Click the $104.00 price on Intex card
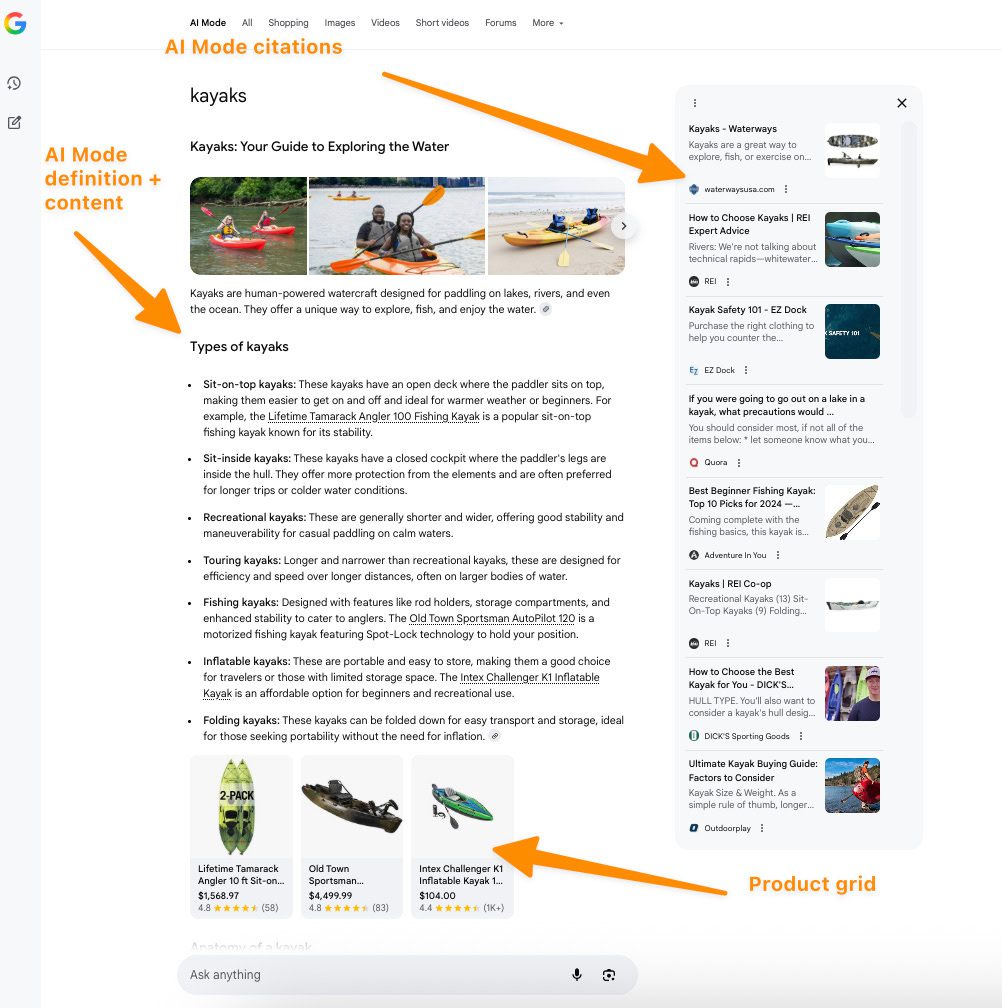The image size is (1002, 1008). point(437,896)
